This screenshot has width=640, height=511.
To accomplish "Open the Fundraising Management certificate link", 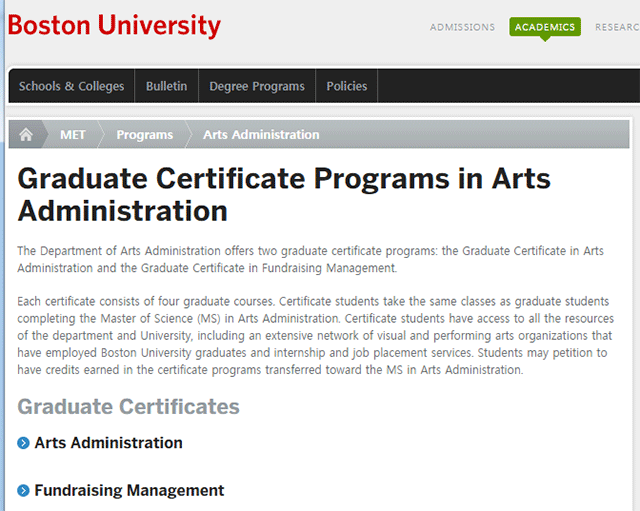I will (x=129, y=490).
